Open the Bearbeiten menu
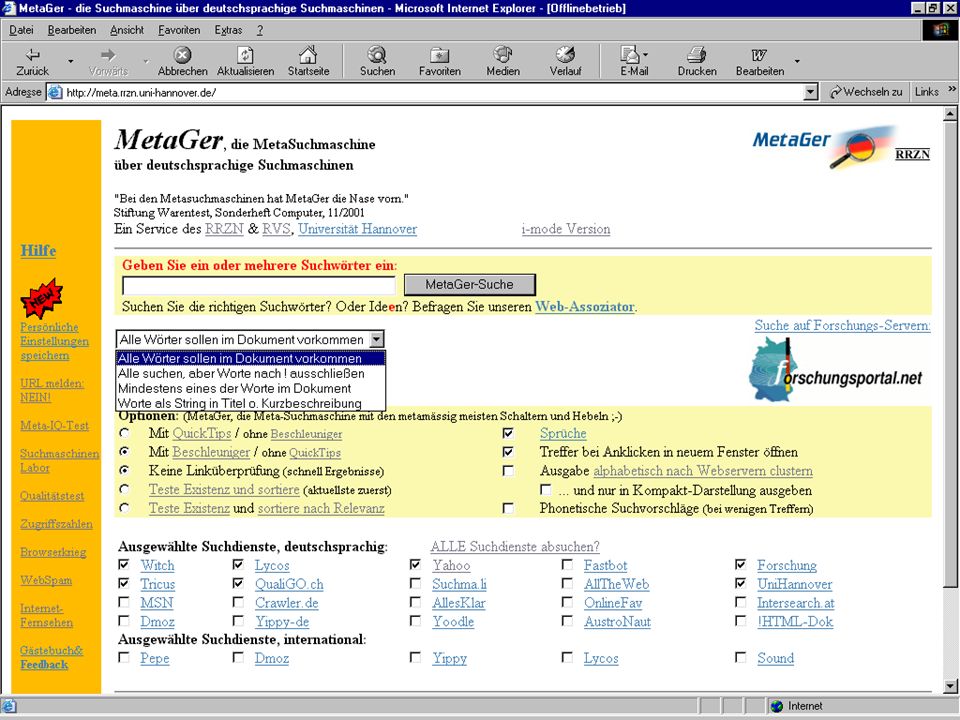 [72, 30]
